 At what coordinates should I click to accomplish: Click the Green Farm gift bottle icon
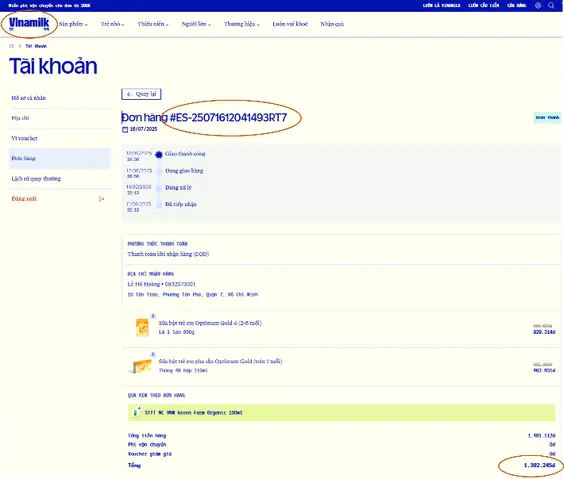click(136, 412)
